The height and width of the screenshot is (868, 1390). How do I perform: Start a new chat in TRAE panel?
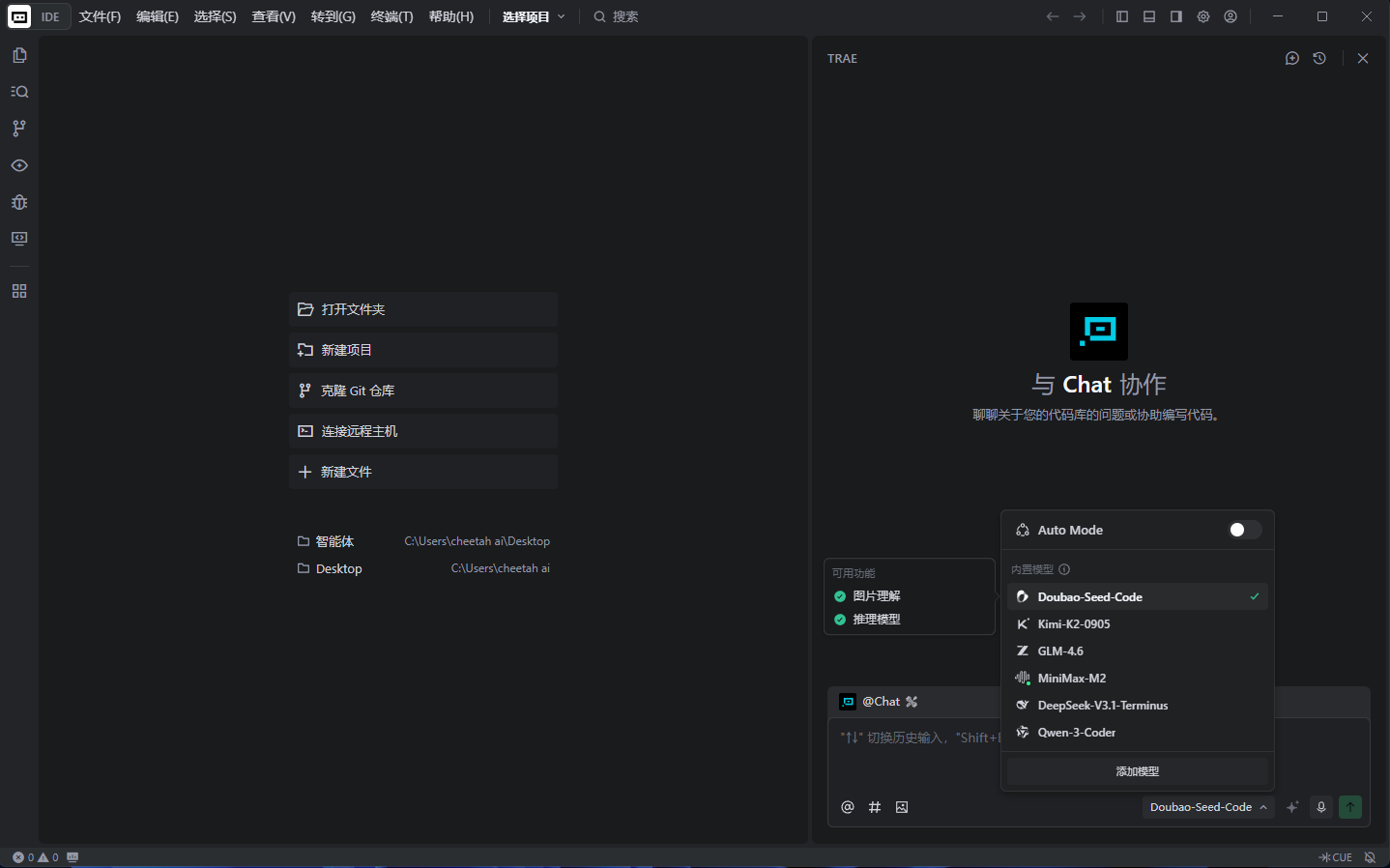click(1292, 58)
